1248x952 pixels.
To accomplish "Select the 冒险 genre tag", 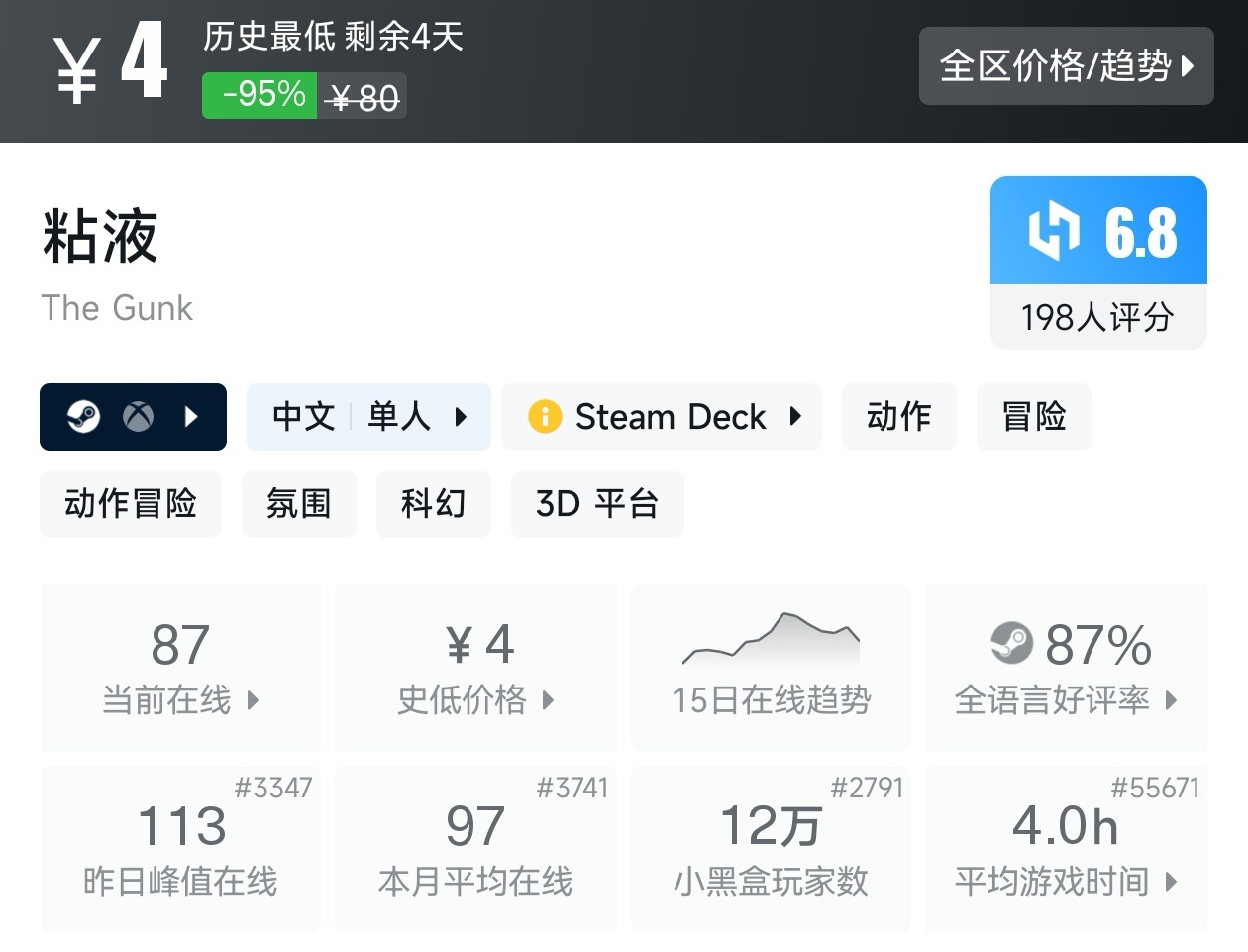I will click(x=1033, y=417).
